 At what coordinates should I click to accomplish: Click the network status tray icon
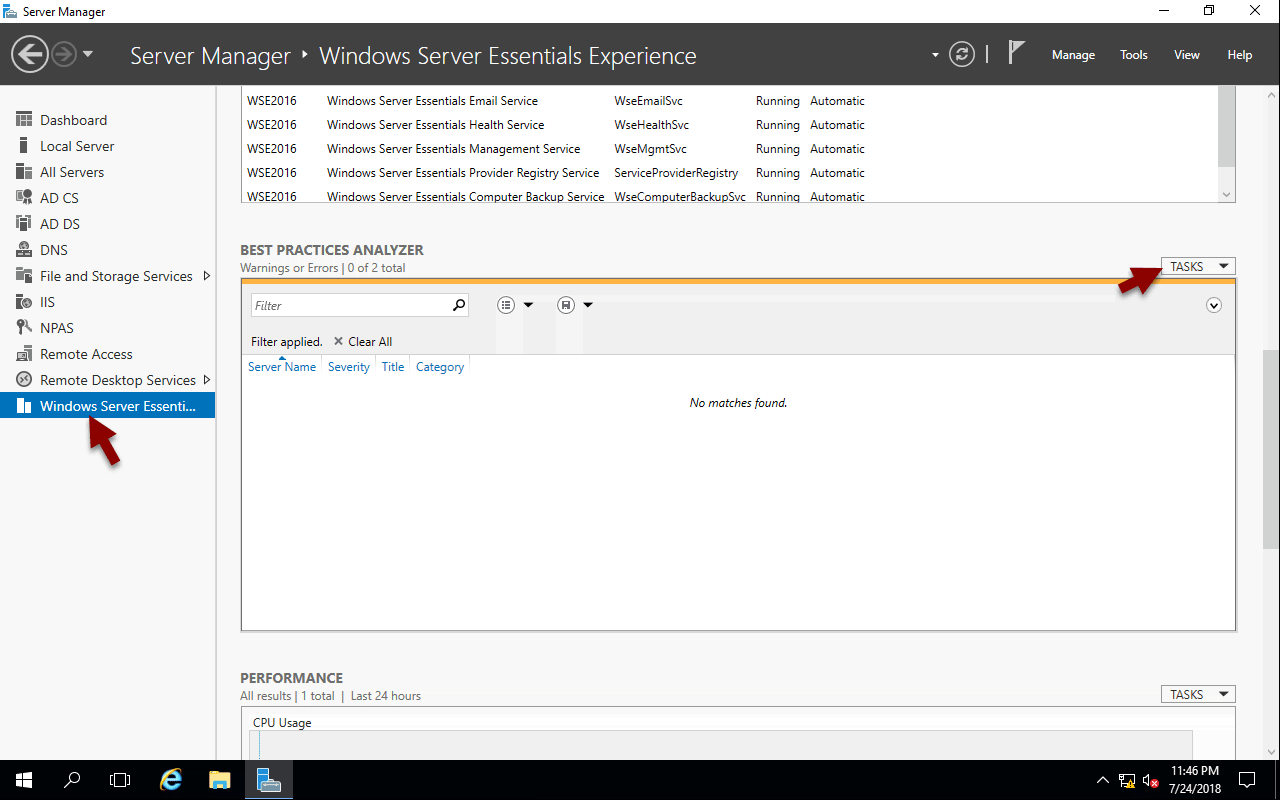[1127, 781]
